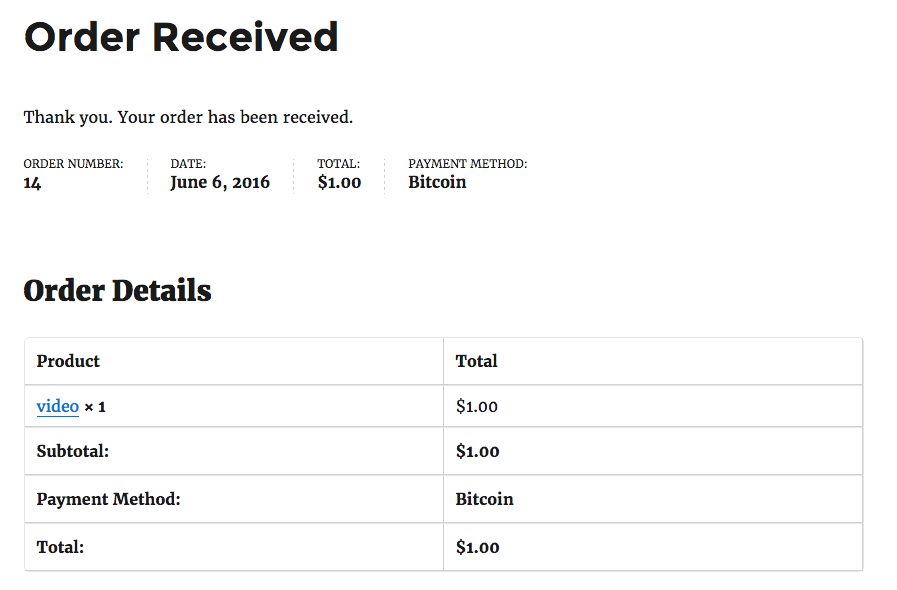Select the thank you confirmation message
The width and height of the screenshot is (897, 590).
[x=188, y=117]
